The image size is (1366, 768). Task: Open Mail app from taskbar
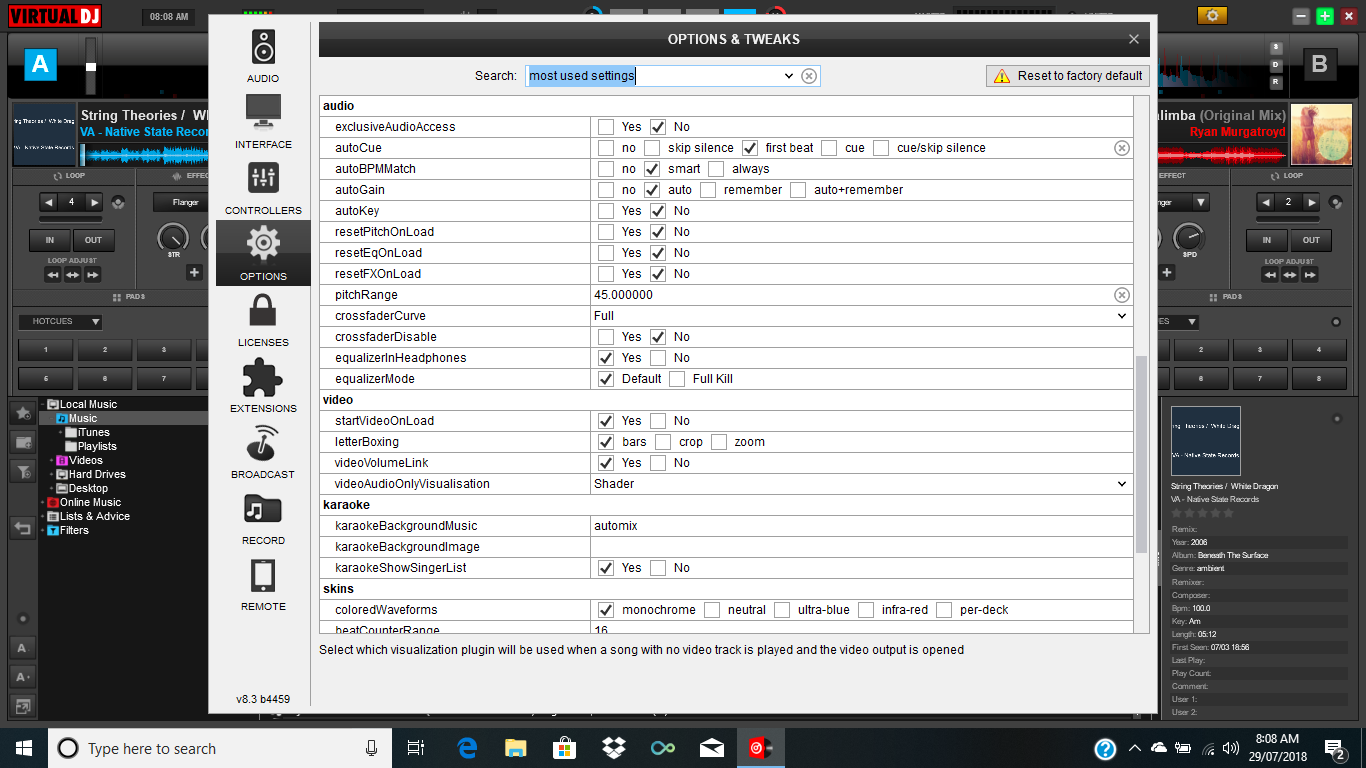[x=712, y=748]
